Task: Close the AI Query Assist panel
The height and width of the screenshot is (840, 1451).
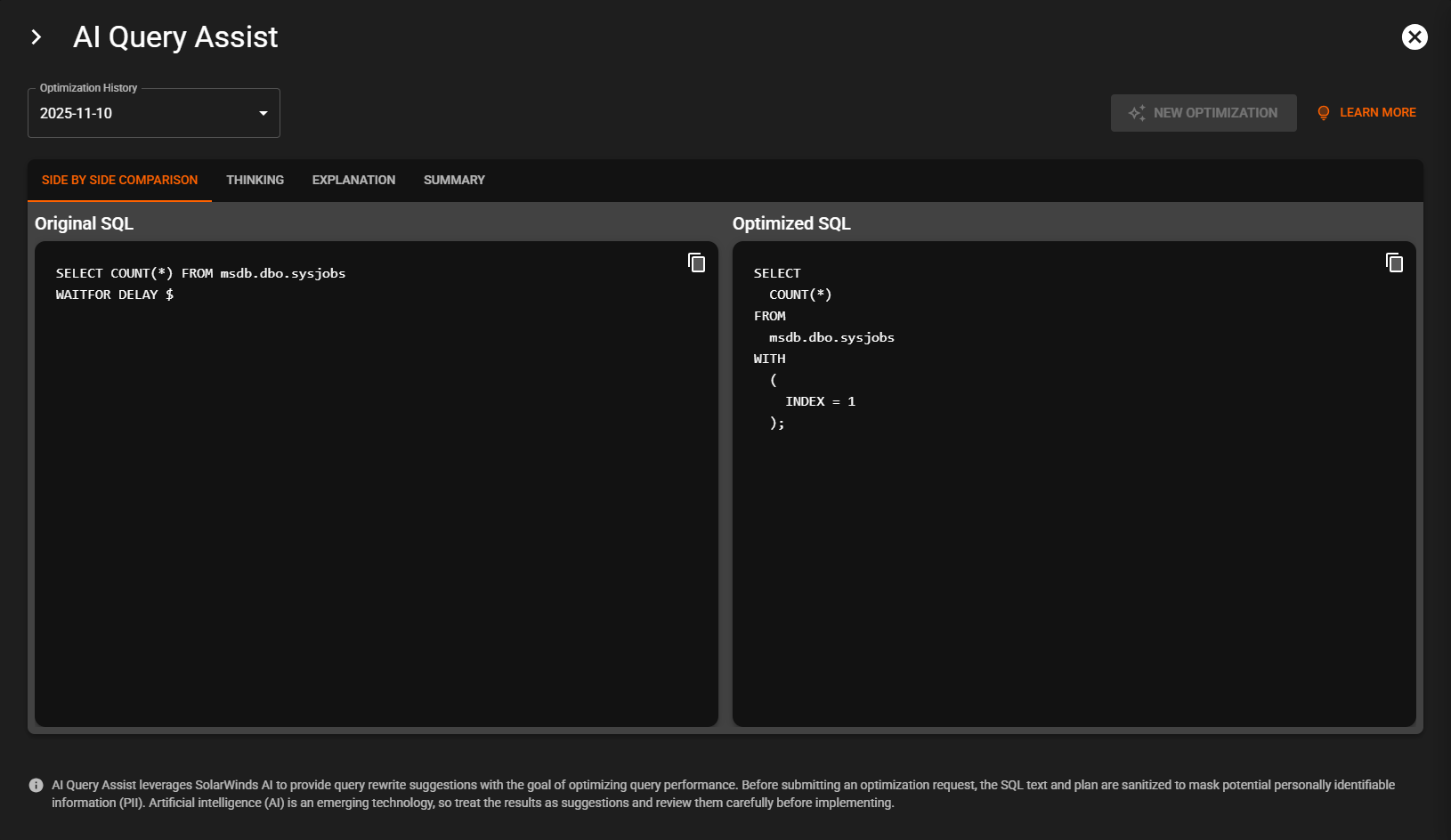Action: coord(1415,36)
